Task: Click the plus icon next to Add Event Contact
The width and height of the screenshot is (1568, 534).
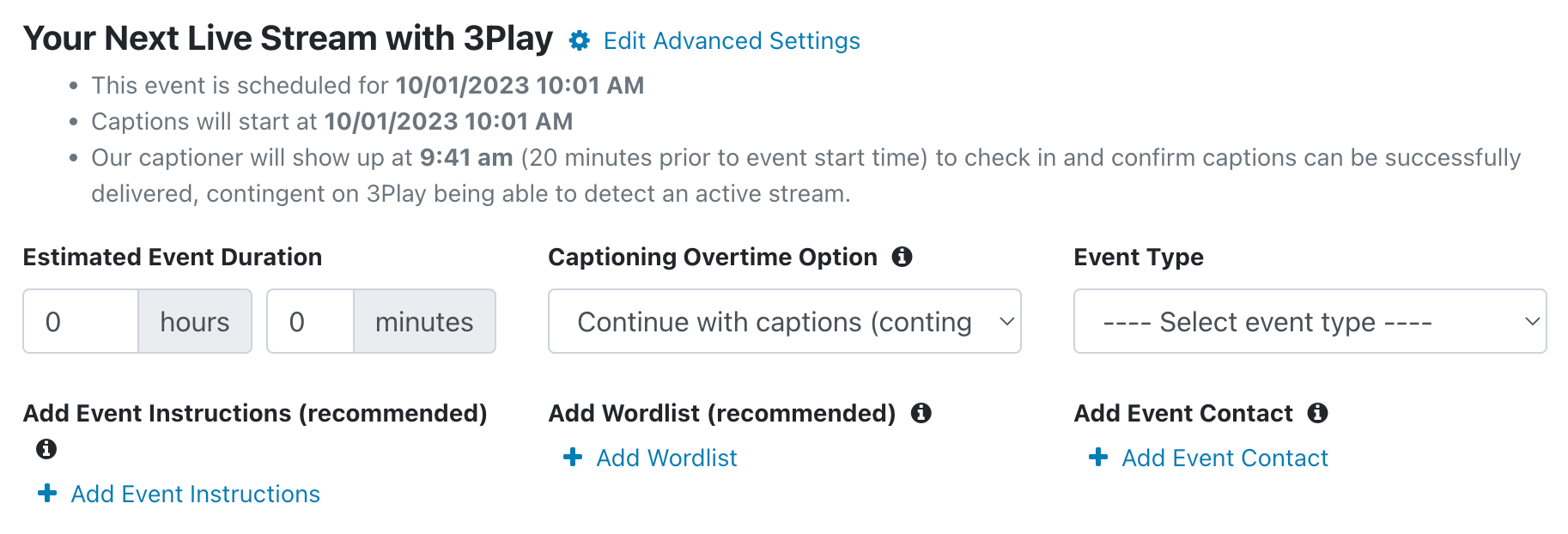Action: [x=1098, y=458]
